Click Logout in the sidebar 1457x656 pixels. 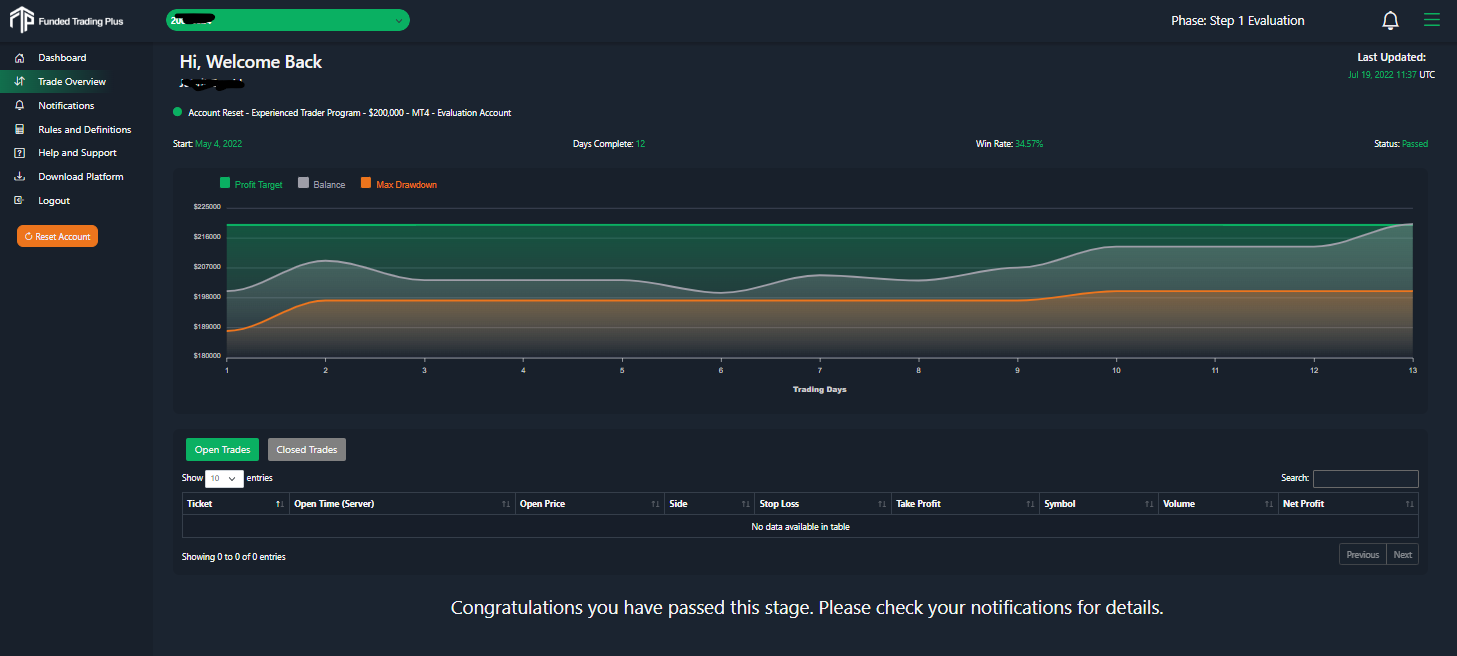[x=54, y=201]
